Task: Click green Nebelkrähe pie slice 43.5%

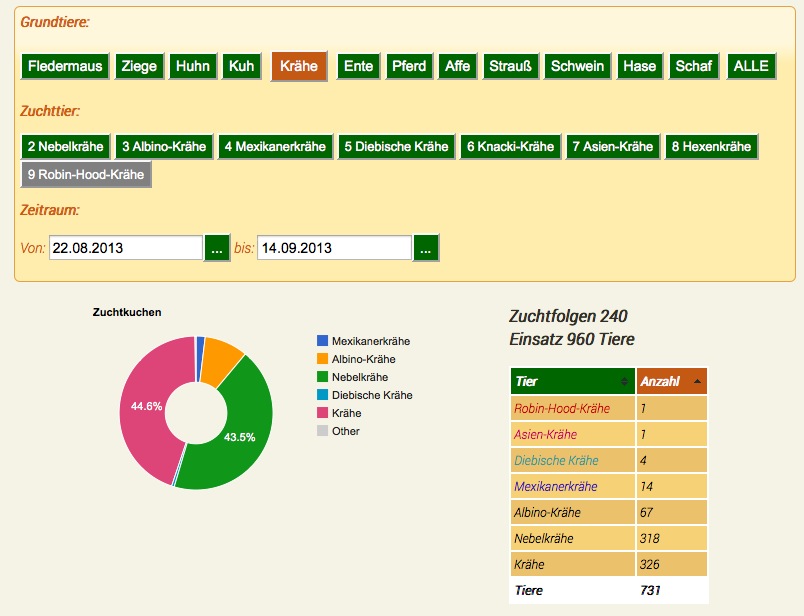Action: point(239,436)
